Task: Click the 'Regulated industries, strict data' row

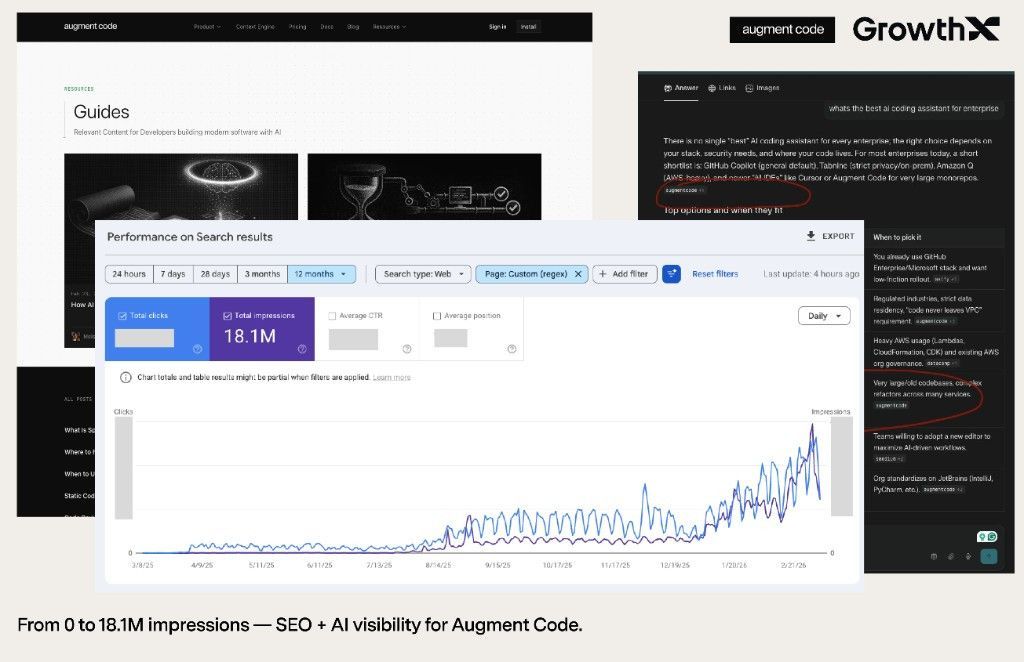Action: (934, 310)
